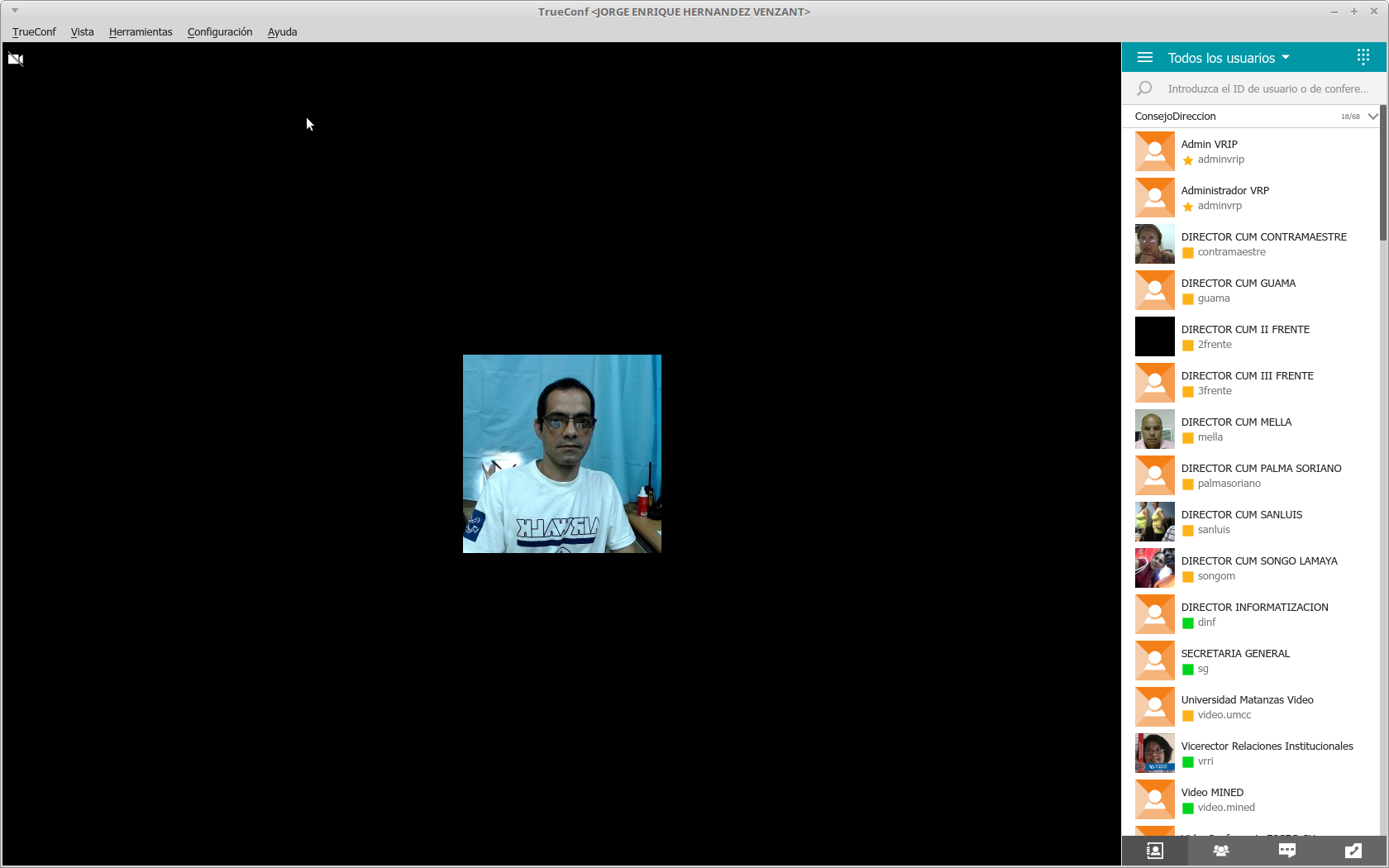The image size is (1389, 868).
Task: Select contact DIRECTOR CUM MELLA
Action: pyautogui.click(x=1236, y=429)
